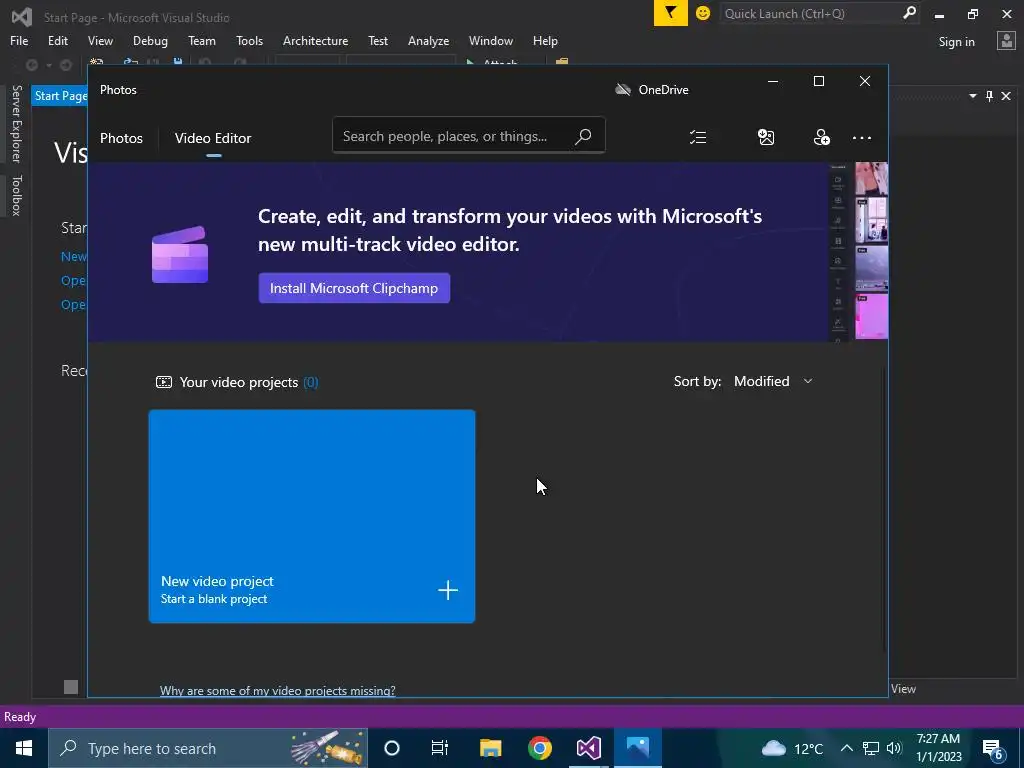Viewport: 1024px width, 768px height.
Task: Click the OneDrive cloud status in Photos
Action: click(x=652, y=89)
